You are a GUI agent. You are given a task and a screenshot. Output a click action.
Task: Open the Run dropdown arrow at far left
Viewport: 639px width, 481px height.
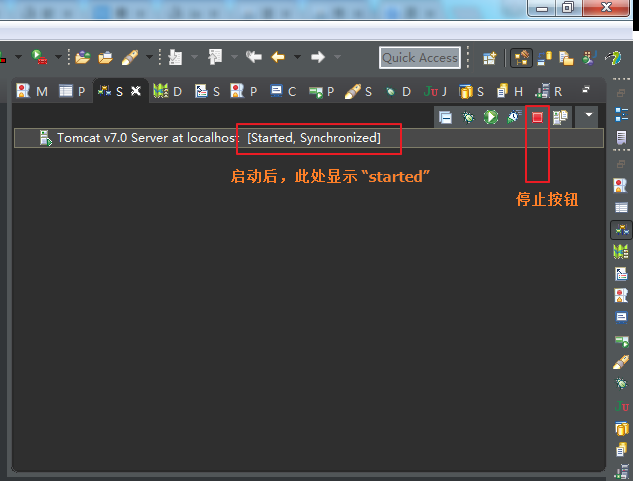click(18, 57)
